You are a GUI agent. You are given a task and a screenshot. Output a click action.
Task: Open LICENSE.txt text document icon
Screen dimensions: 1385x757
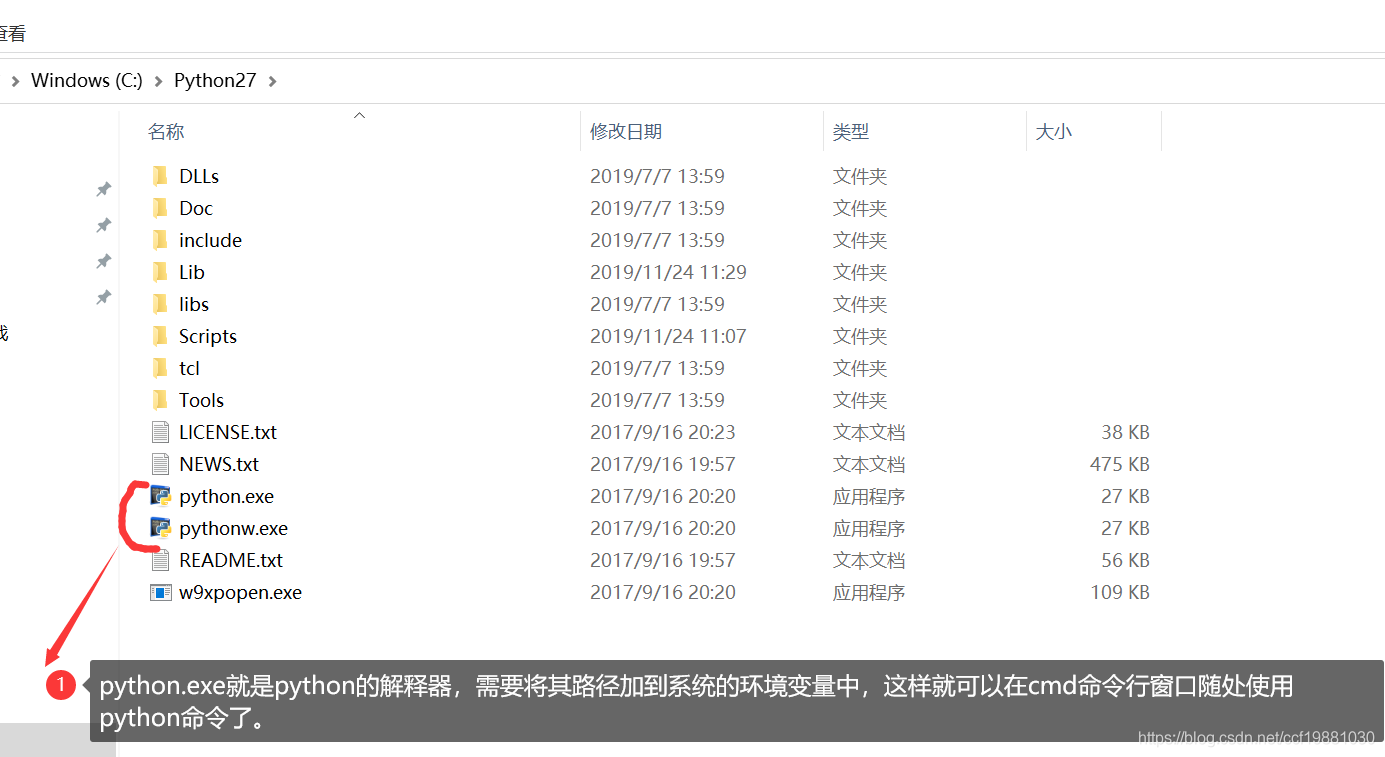coord(159,431)
